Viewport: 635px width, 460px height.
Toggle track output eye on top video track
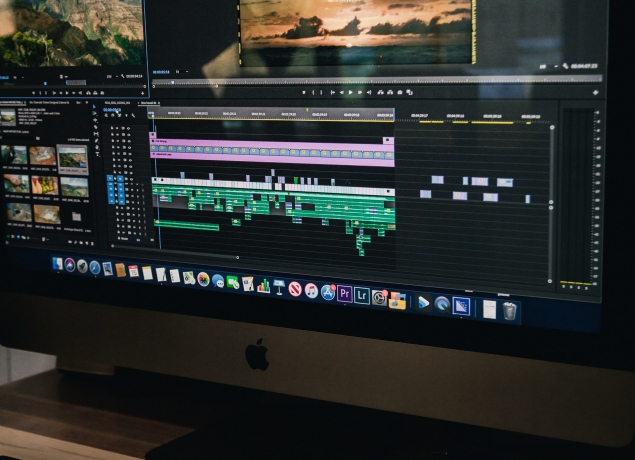pyautogui.click(x=126, y=128)
